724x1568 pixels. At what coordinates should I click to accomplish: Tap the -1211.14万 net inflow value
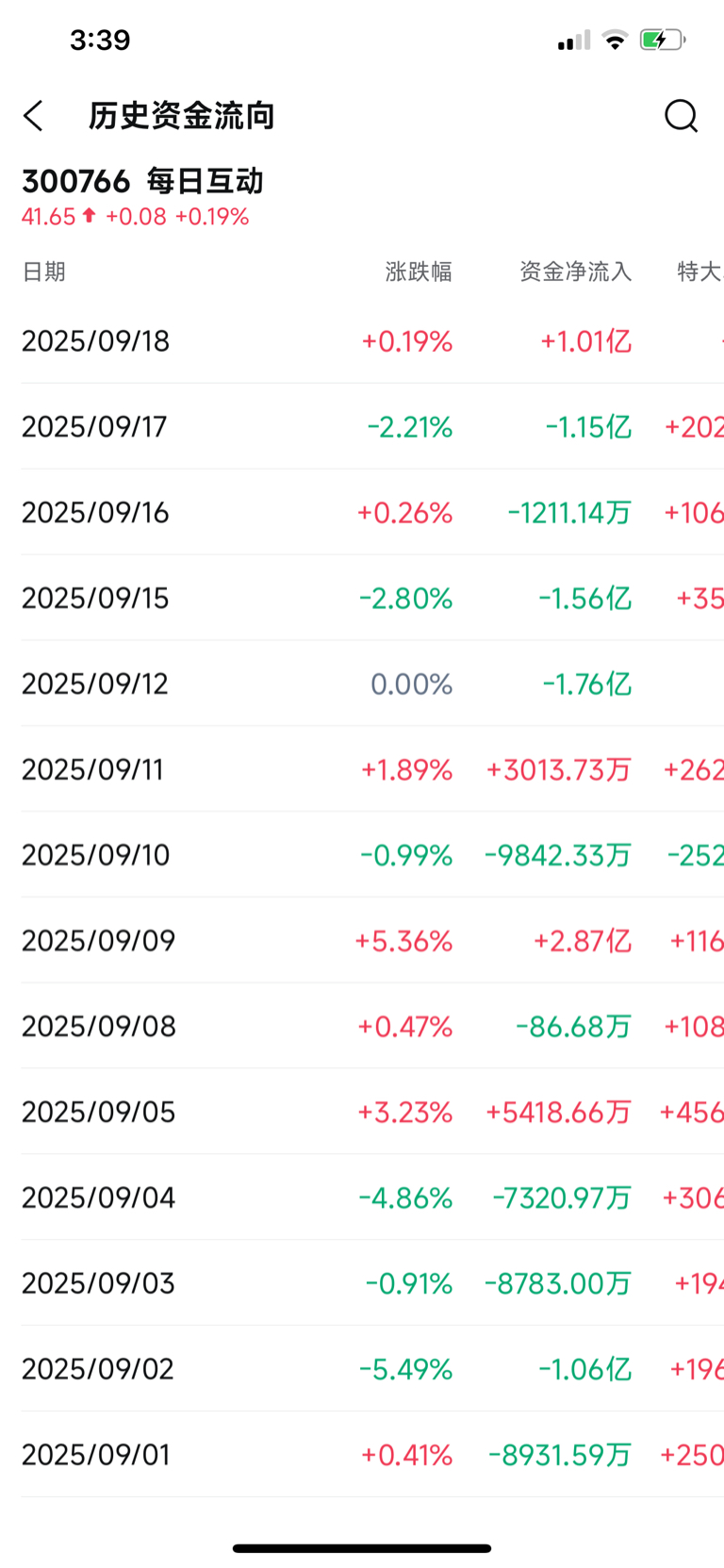point(569,513)
